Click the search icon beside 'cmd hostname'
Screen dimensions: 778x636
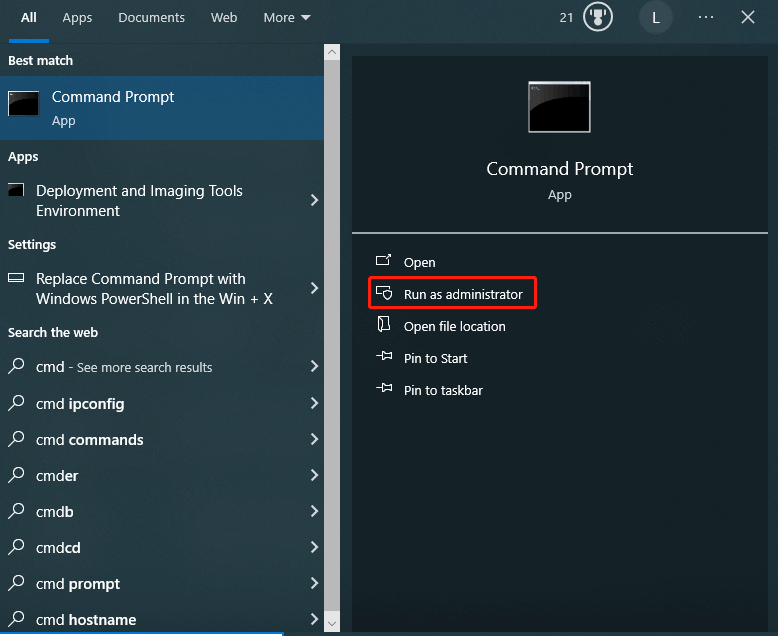click(x=16, y=619)
